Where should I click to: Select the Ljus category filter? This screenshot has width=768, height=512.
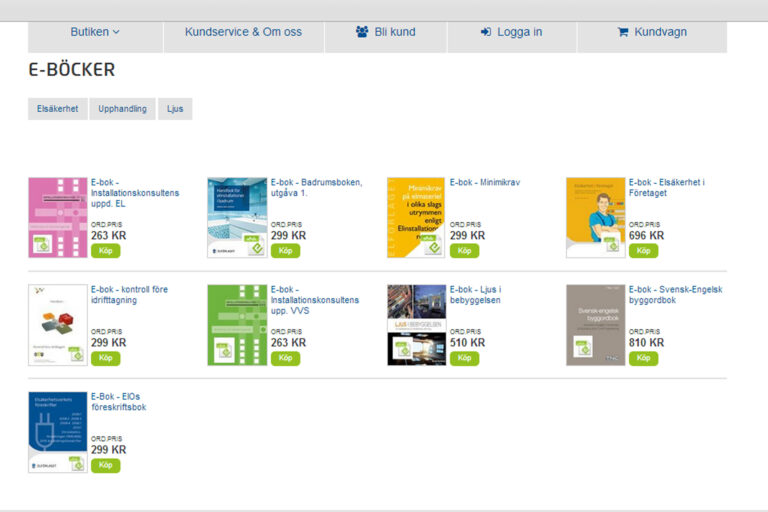pyautogui.click(x=175, y=109)
